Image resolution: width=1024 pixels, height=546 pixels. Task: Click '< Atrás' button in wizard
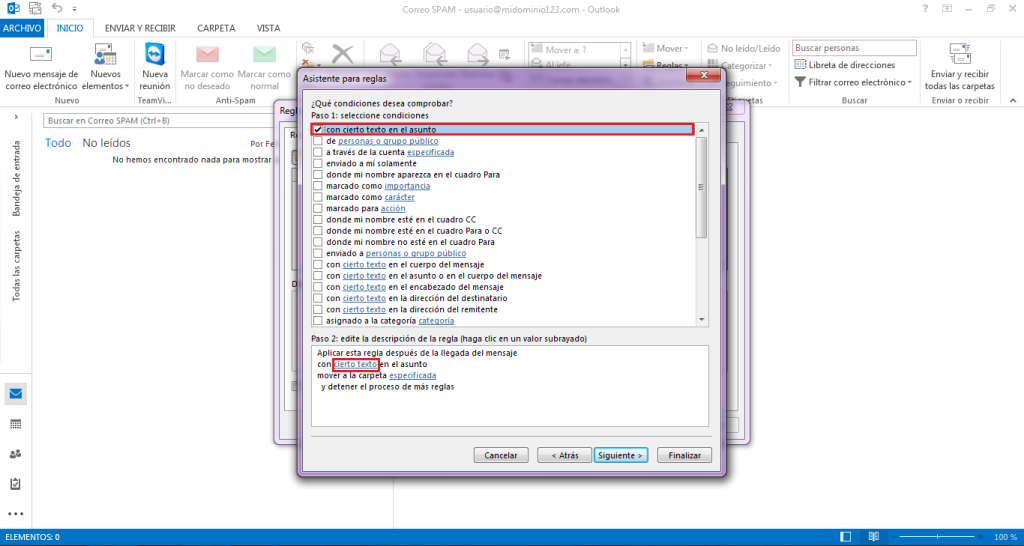pyautogui.click(x=564, y=455)
